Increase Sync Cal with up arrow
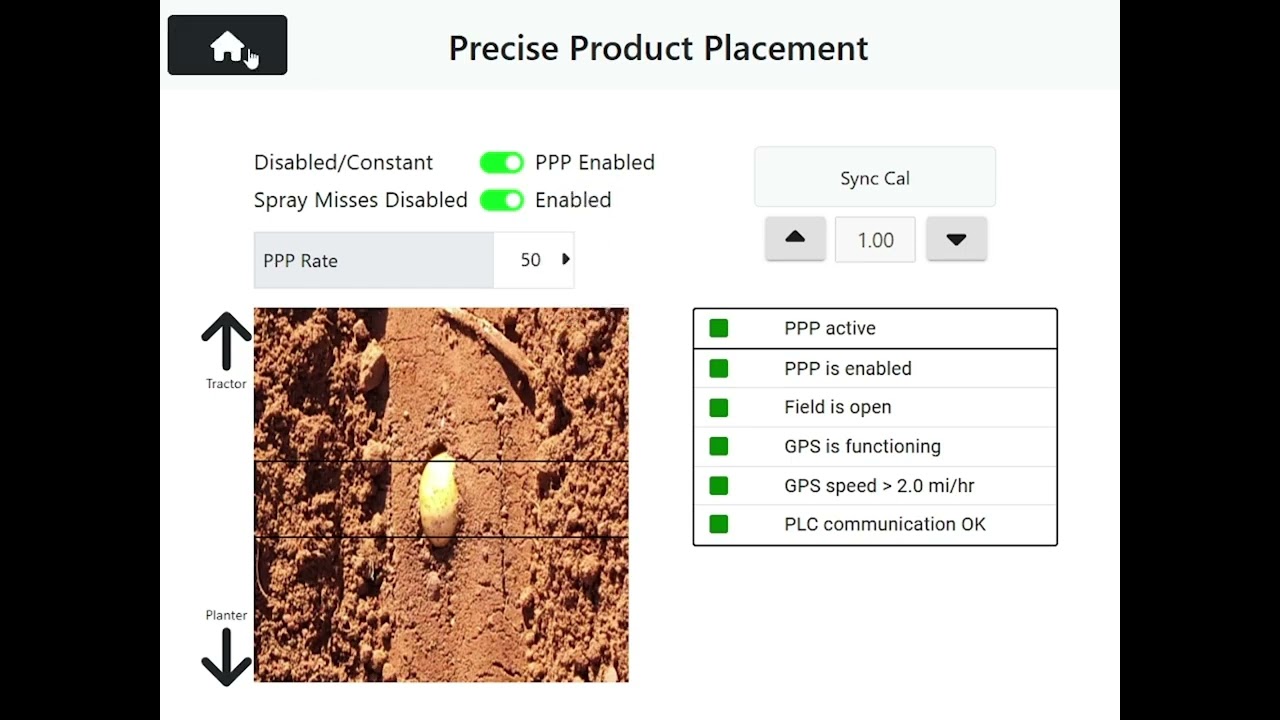This screenshot has height=720, width=1280. 795,239
